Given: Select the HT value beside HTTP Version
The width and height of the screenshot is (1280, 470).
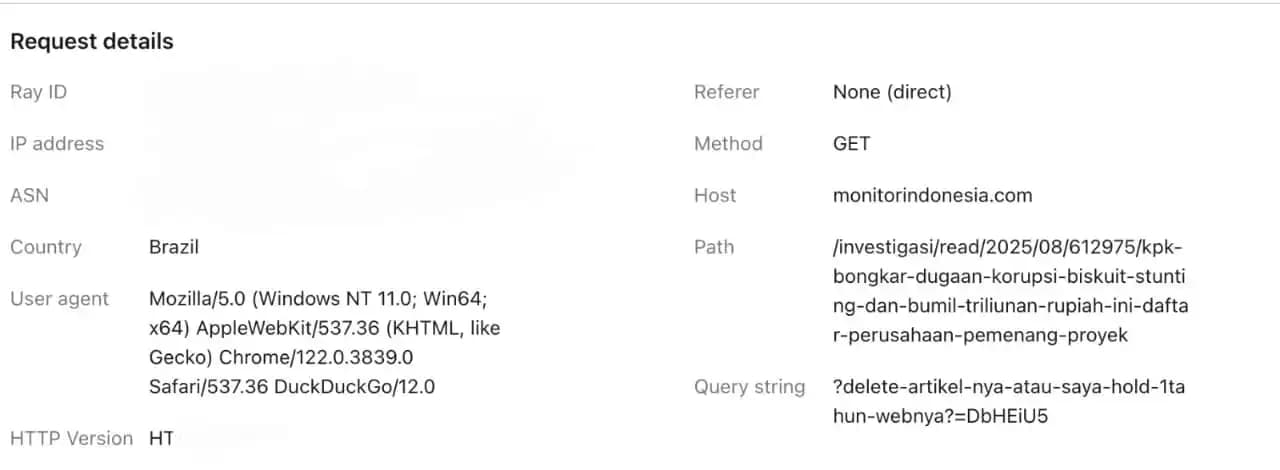Looking at the screenshot, I should click(162, 438).
